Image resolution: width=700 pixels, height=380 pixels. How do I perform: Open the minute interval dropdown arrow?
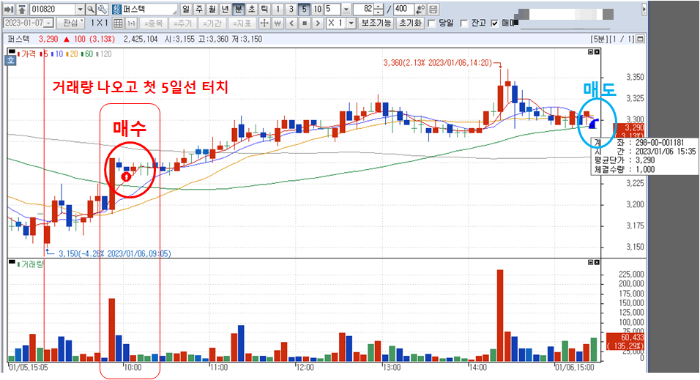pyautogui.click(x=346, y=9)
